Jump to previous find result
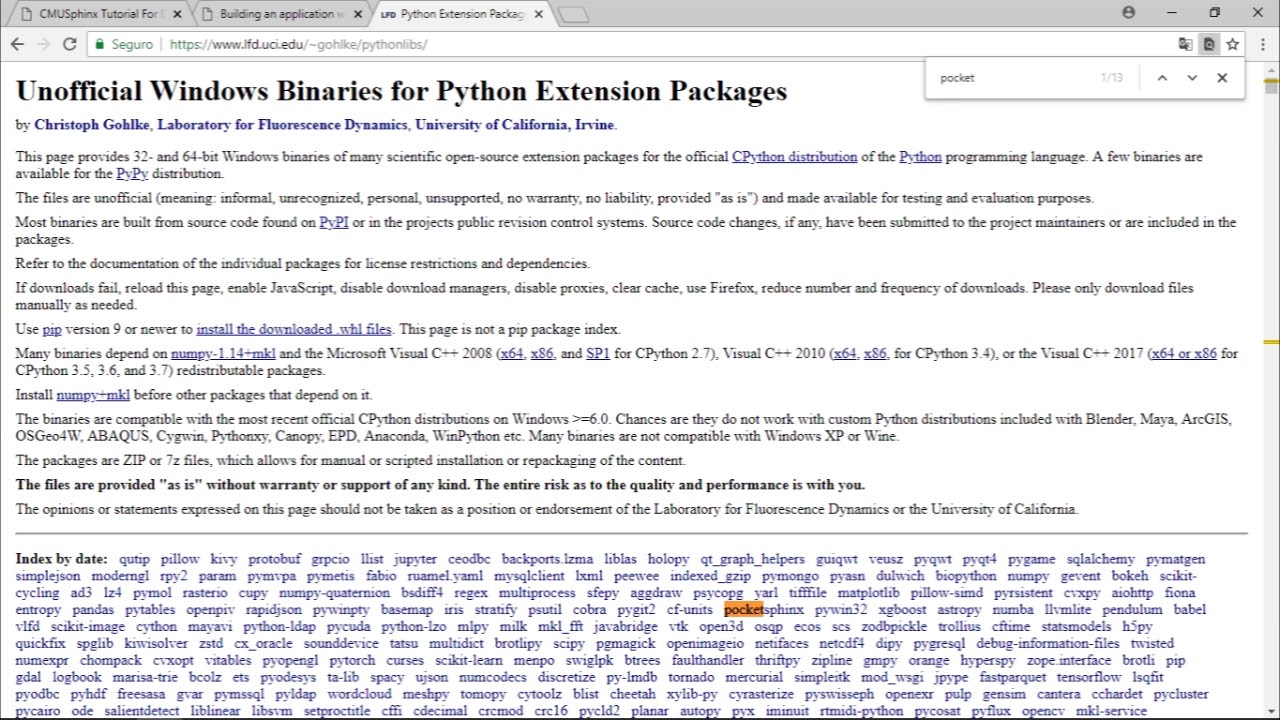This screenshot has height=720, width=1280. (1162, 77)
